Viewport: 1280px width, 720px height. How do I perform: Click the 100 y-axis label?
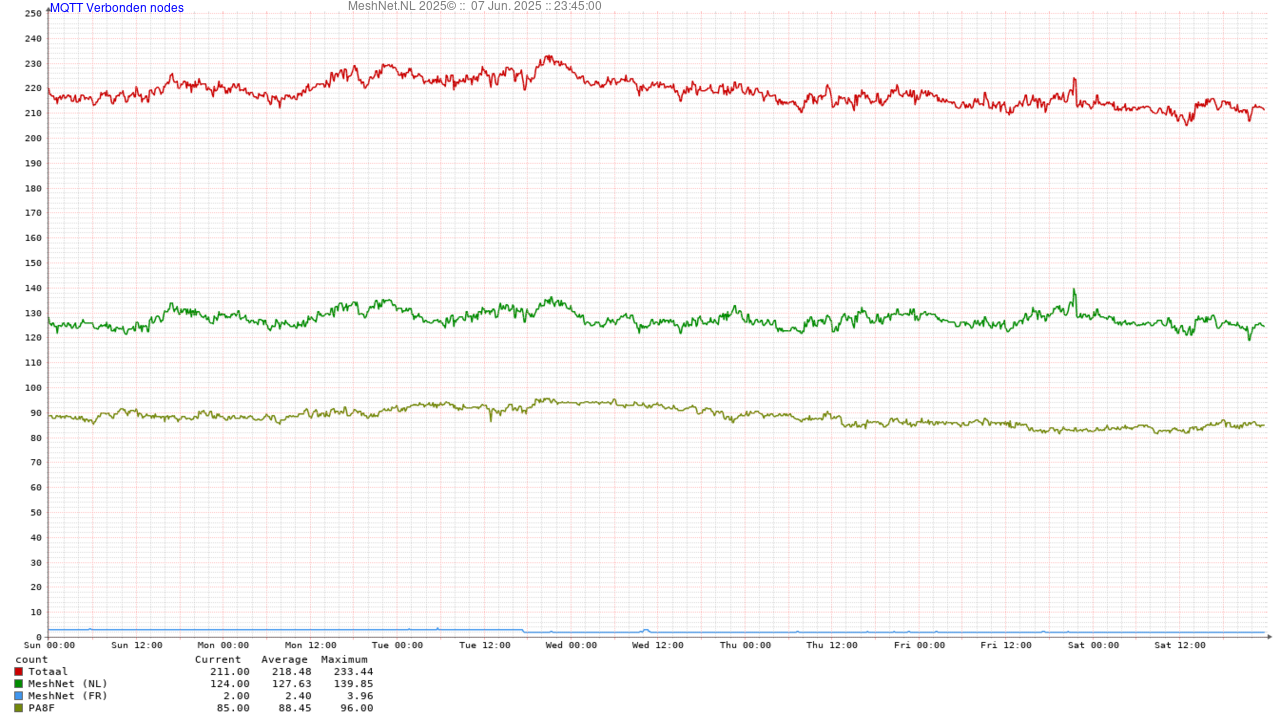point(33,388)
